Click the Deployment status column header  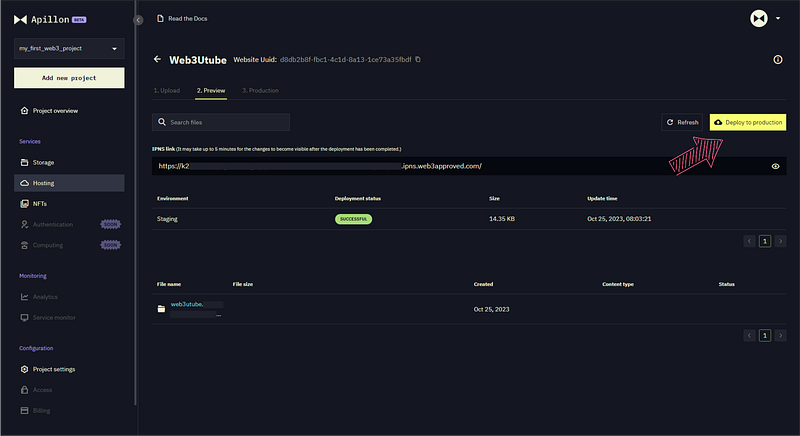coord(358,198)
